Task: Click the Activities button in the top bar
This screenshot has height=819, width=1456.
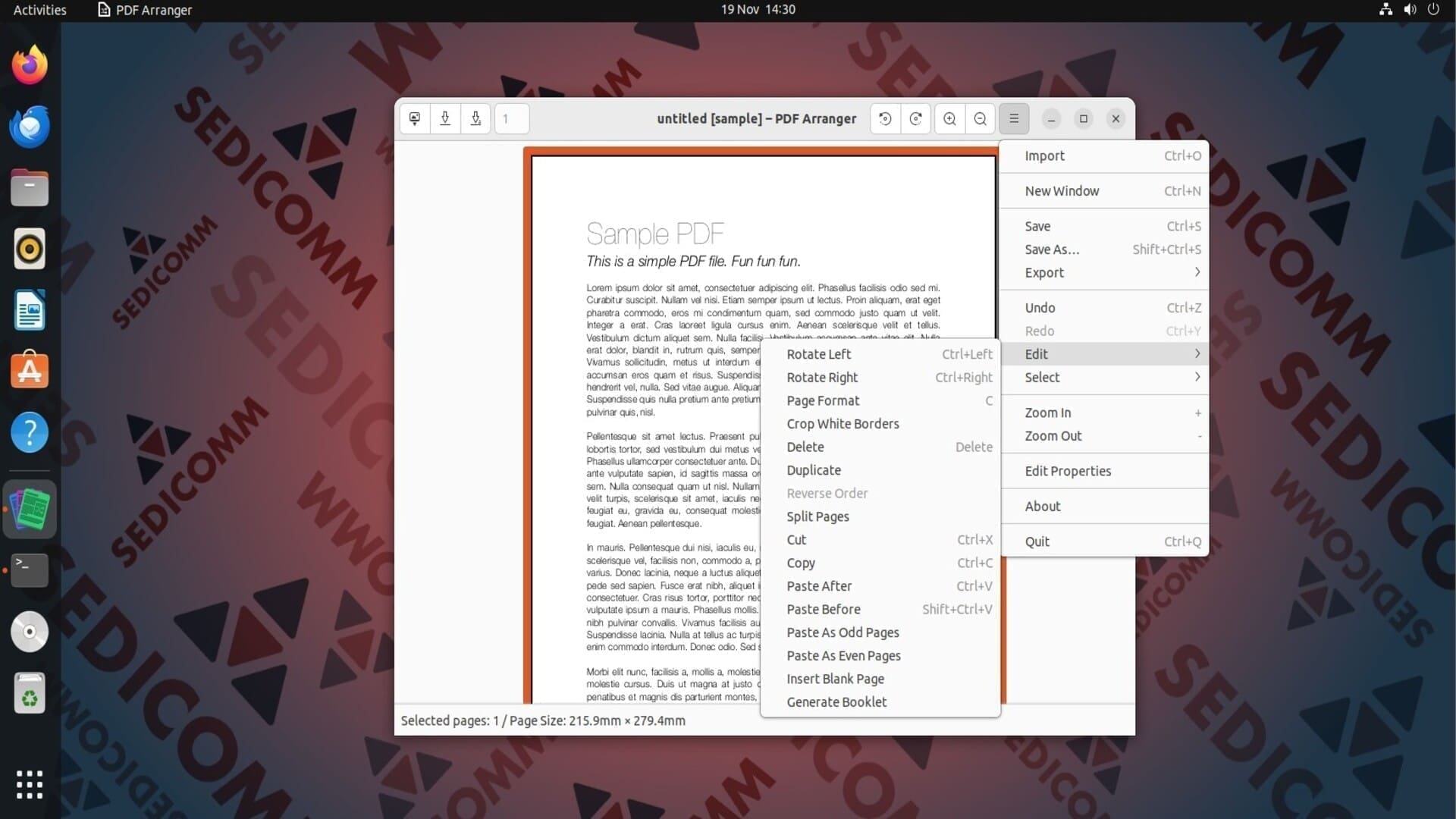Action: click(x=40, y=10)
